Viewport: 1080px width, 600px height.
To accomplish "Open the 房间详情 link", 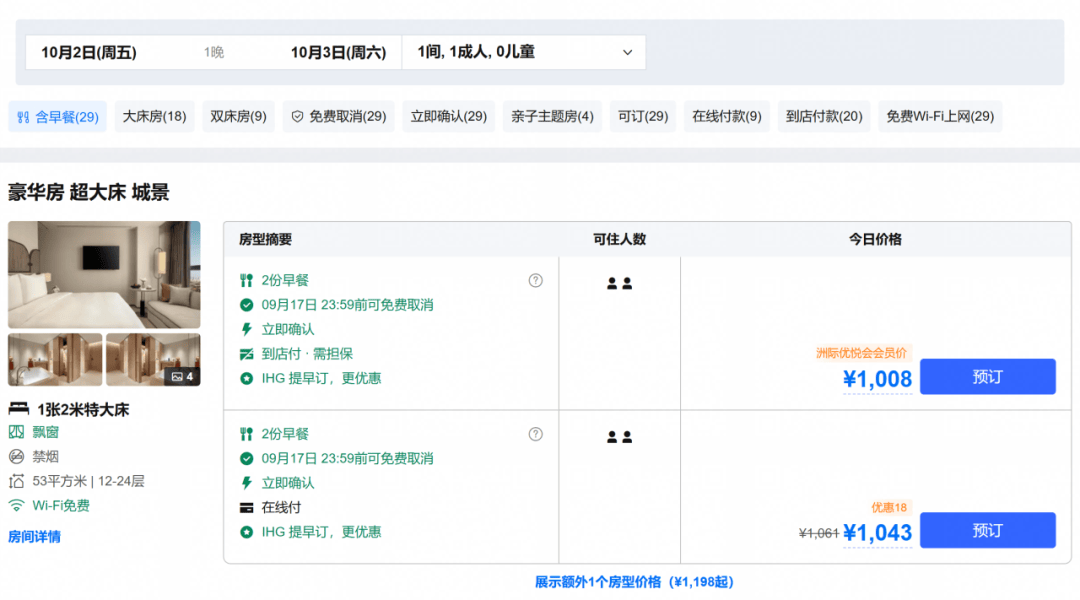I will tap(34, 537).
